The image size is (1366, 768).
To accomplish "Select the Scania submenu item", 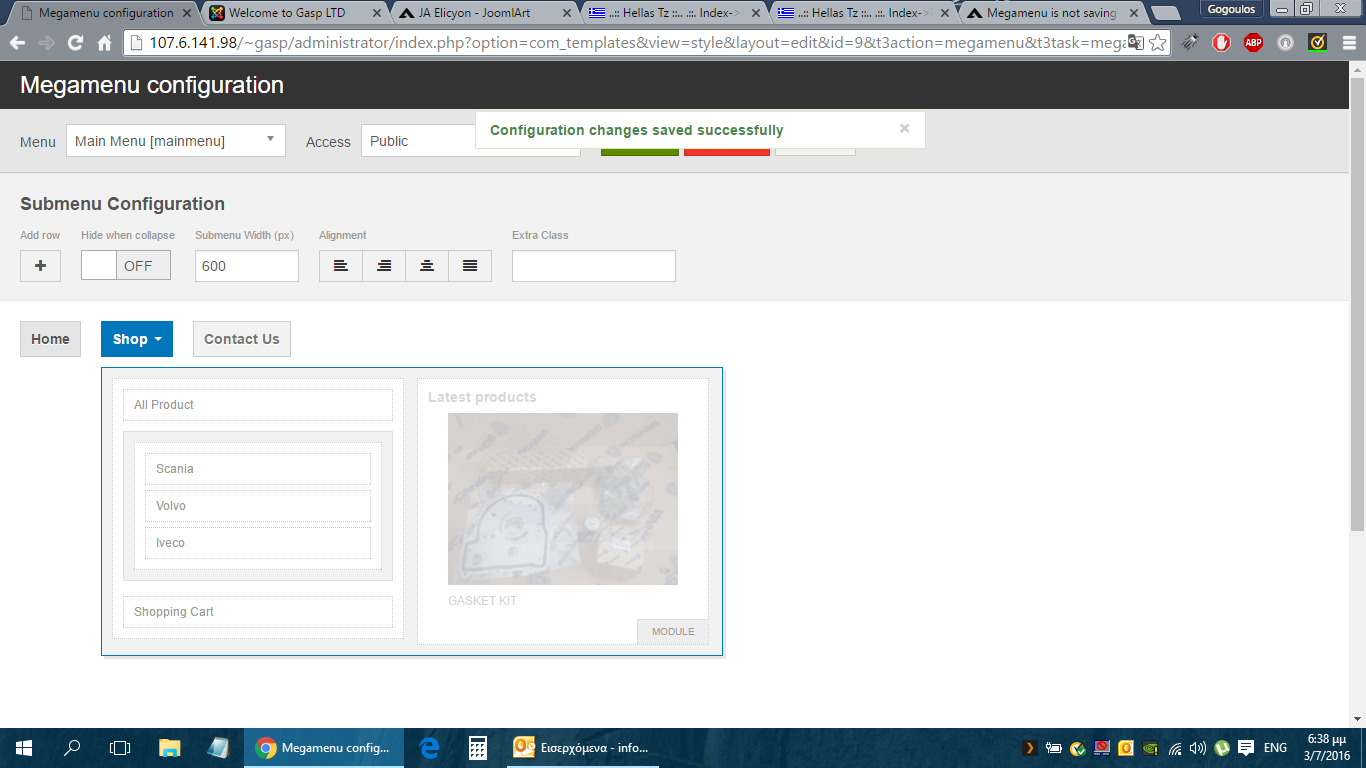I will (x=258, y=469).
